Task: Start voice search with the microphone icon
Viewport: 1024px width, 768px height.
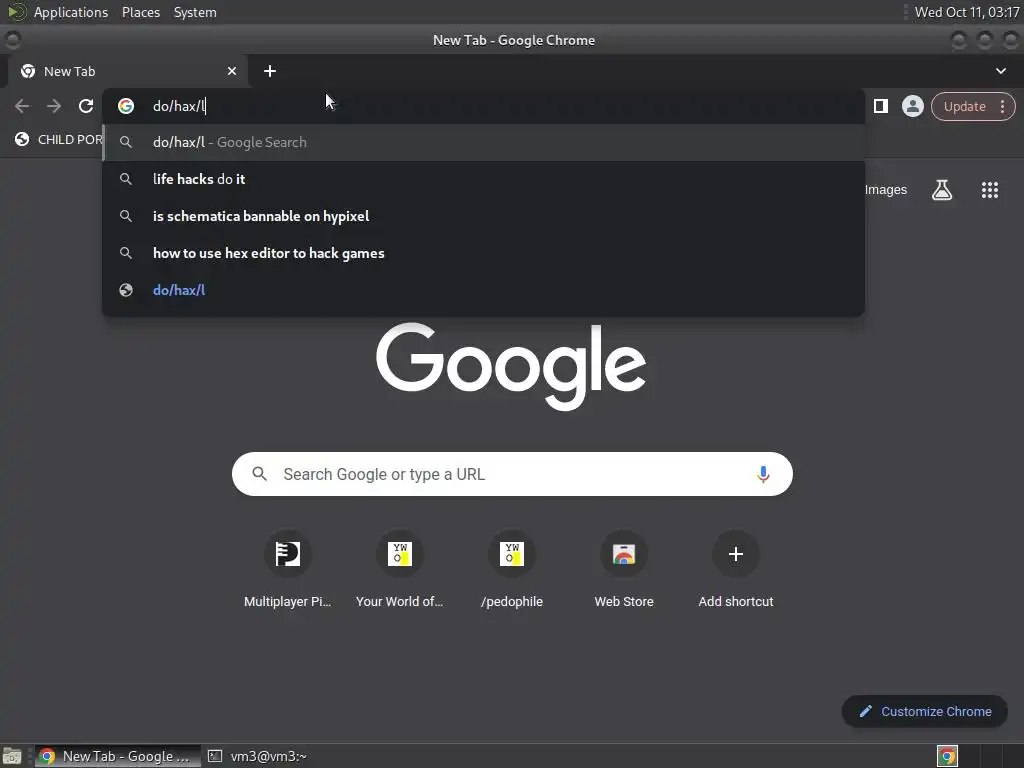Action: coord(763,474)
